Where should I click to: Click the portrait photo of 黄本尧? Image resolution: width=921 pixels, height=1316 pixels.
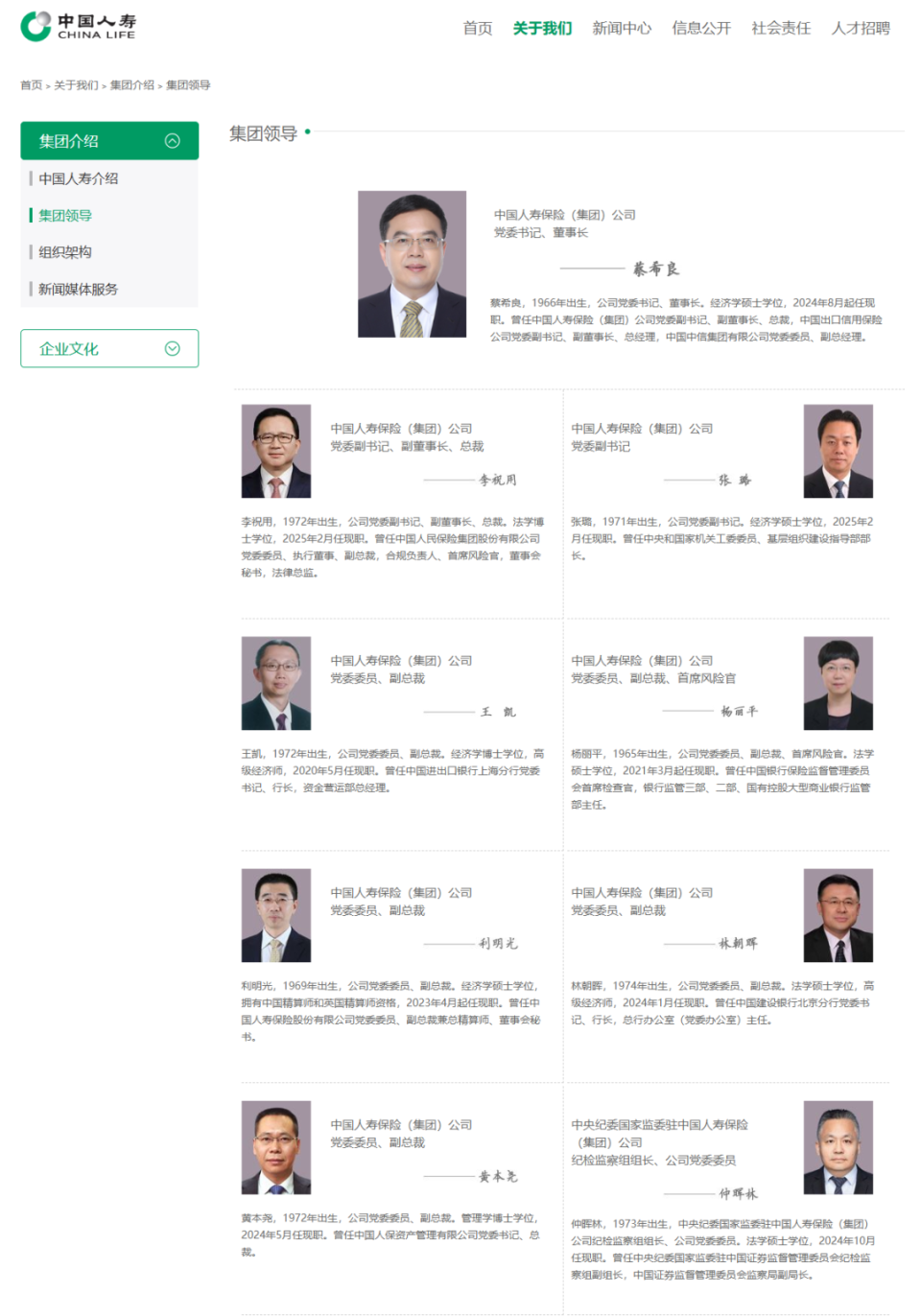coord(276,1147)
